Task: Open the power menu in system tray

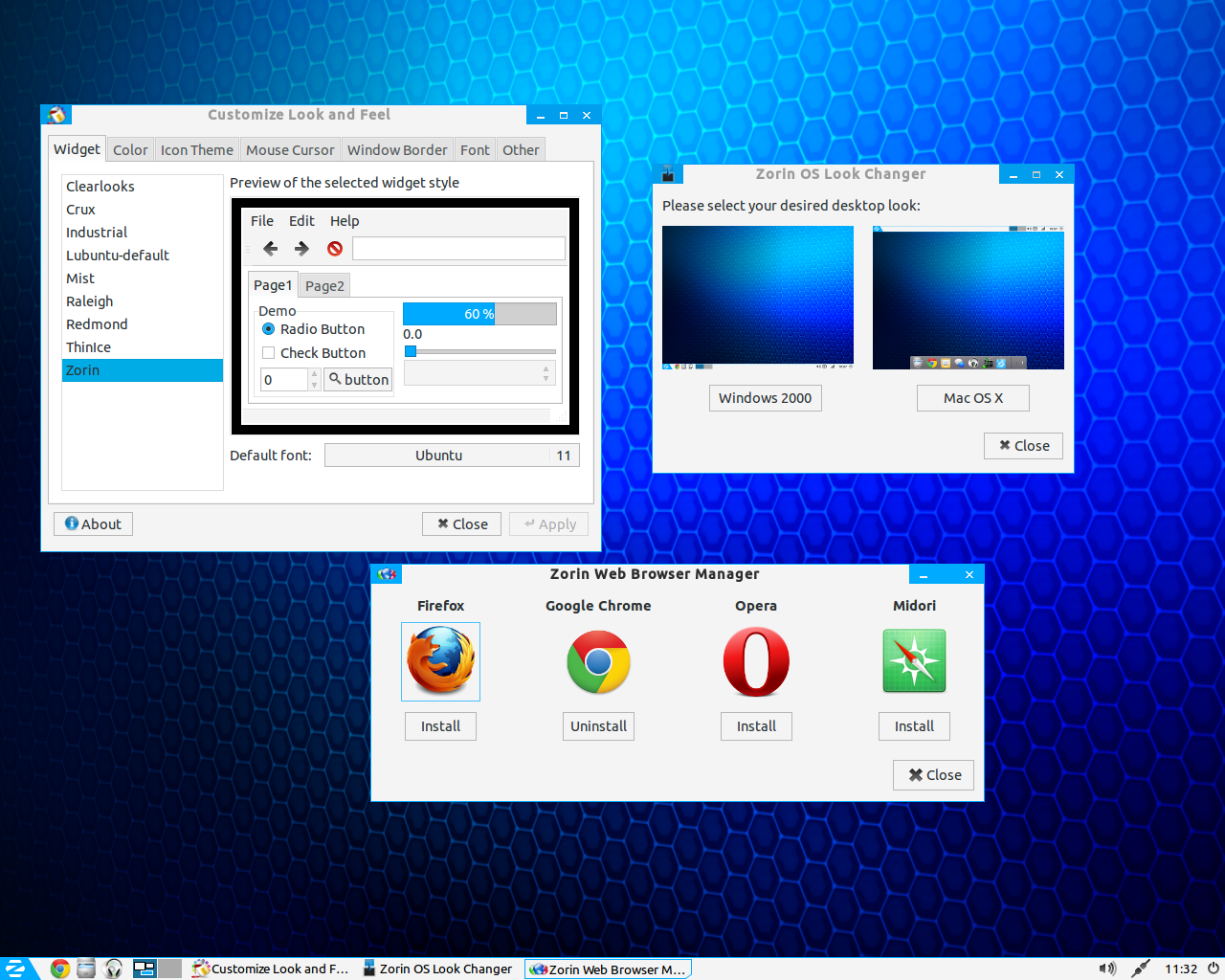Action: pyautogui.click(x=1213, y=969)
